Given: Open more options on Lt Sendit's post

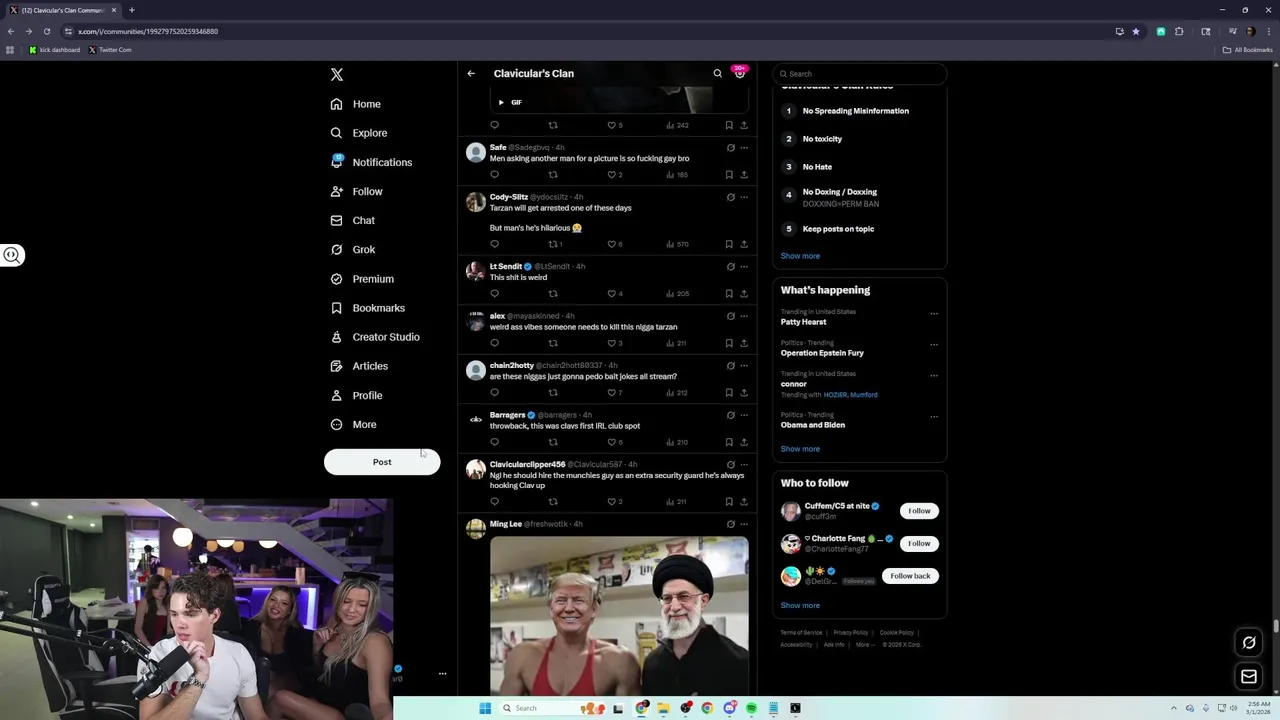Looking at the screenshot, I should point(744,267).
